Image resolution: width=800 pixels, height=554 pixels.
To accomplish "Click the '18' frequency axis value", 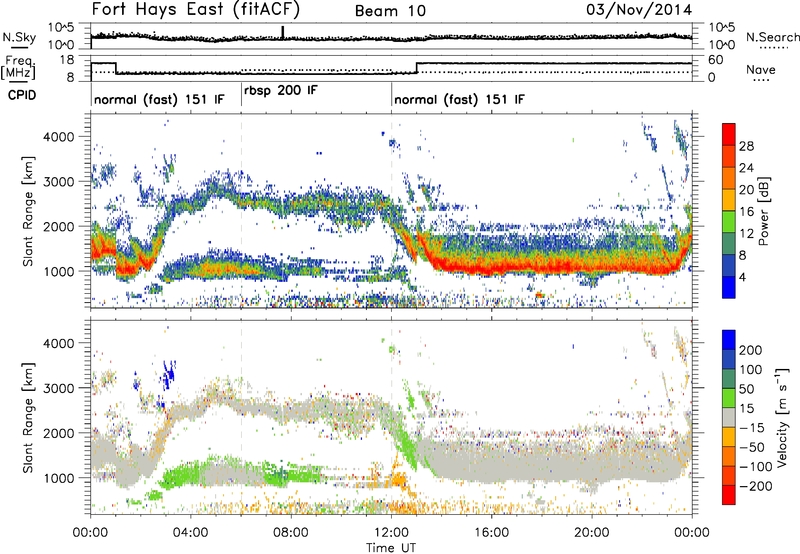I will tap(66, 60).
